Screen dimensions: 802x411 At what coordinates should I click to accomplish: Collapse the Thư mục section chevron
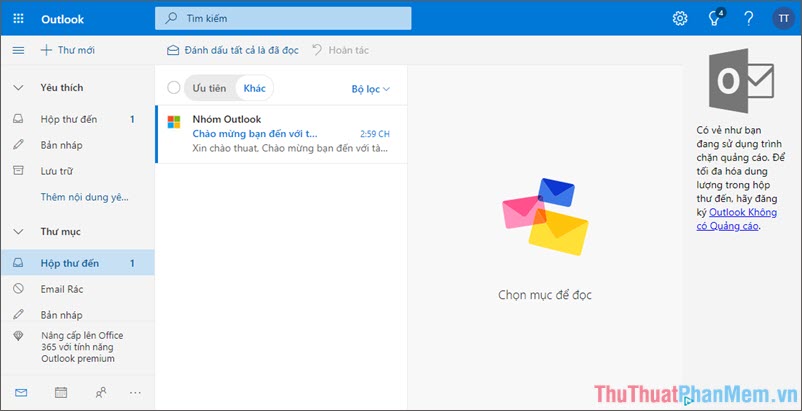18,232
